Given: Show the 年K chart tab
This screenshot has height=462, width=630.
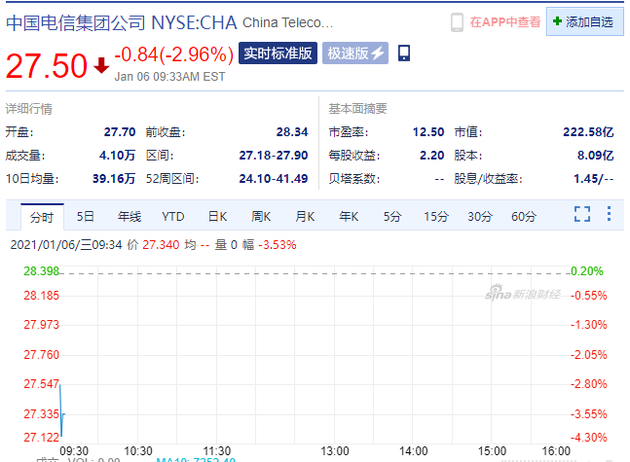Looking at the screenshot, I should coord(349,217).
